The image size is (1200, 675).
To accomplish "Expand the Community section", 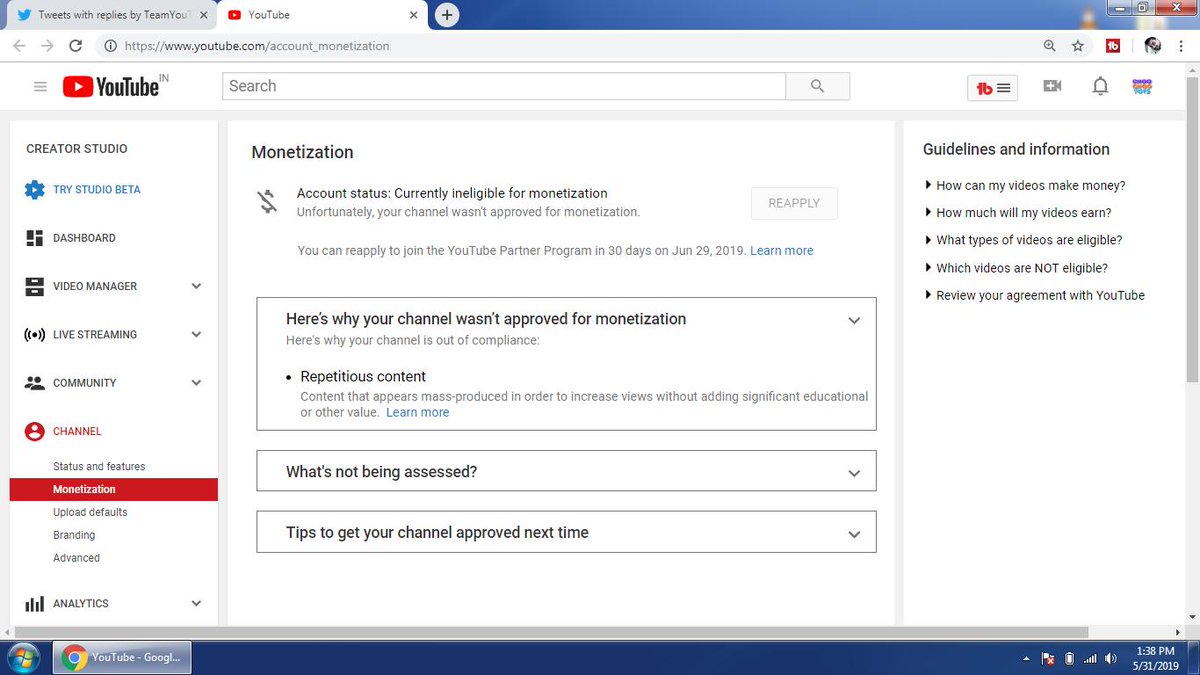I will click(x=196, y=383).
